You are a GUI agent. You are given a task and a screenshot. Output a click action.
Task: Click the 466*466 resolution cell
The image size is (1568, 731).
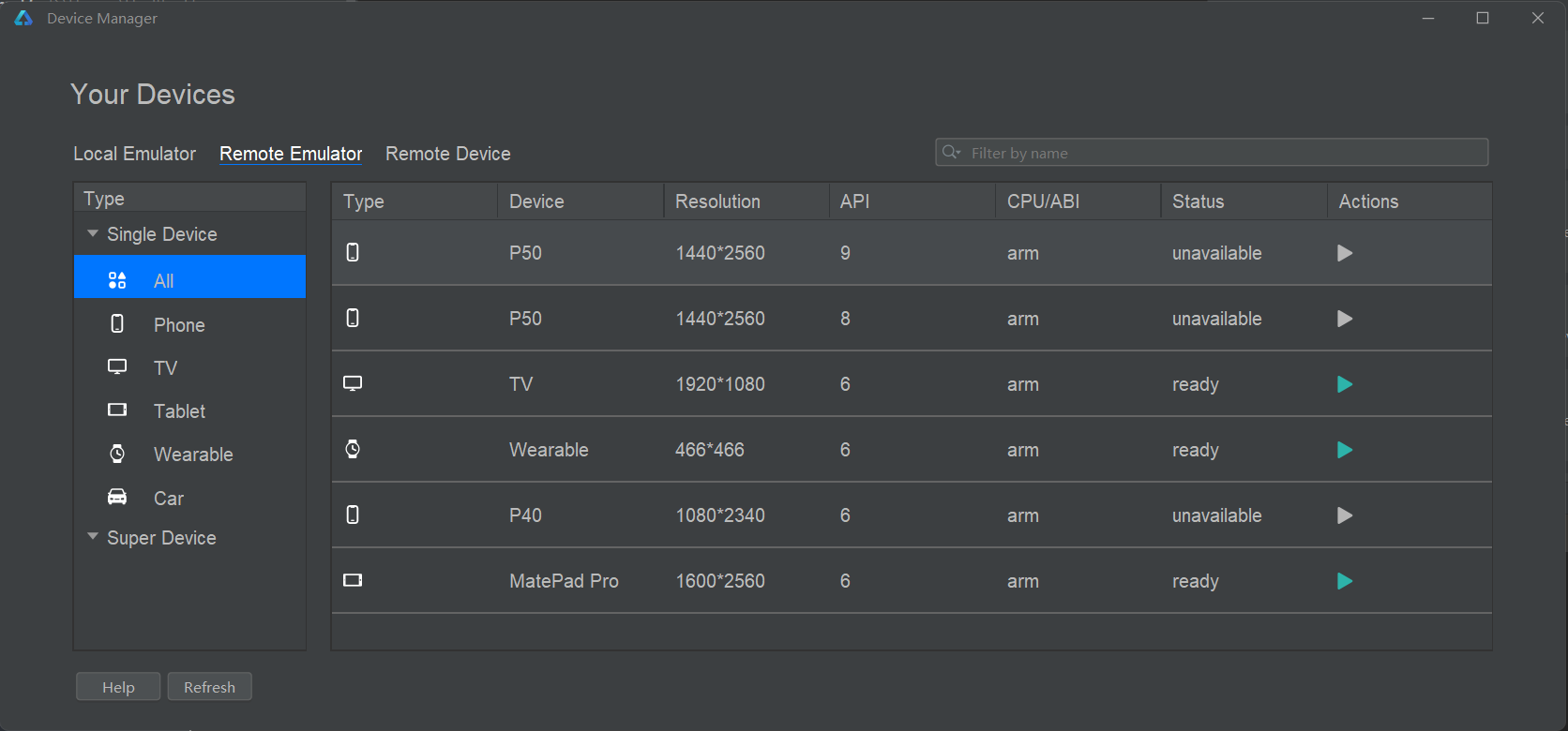[710, 450]
